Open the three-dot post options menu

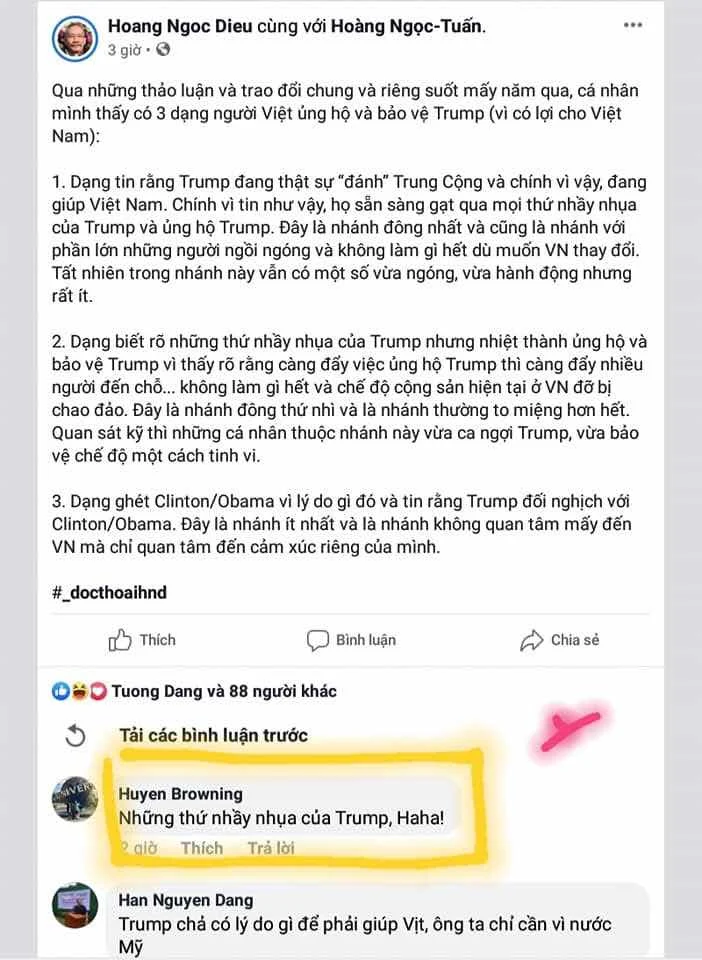coord(632,25)
